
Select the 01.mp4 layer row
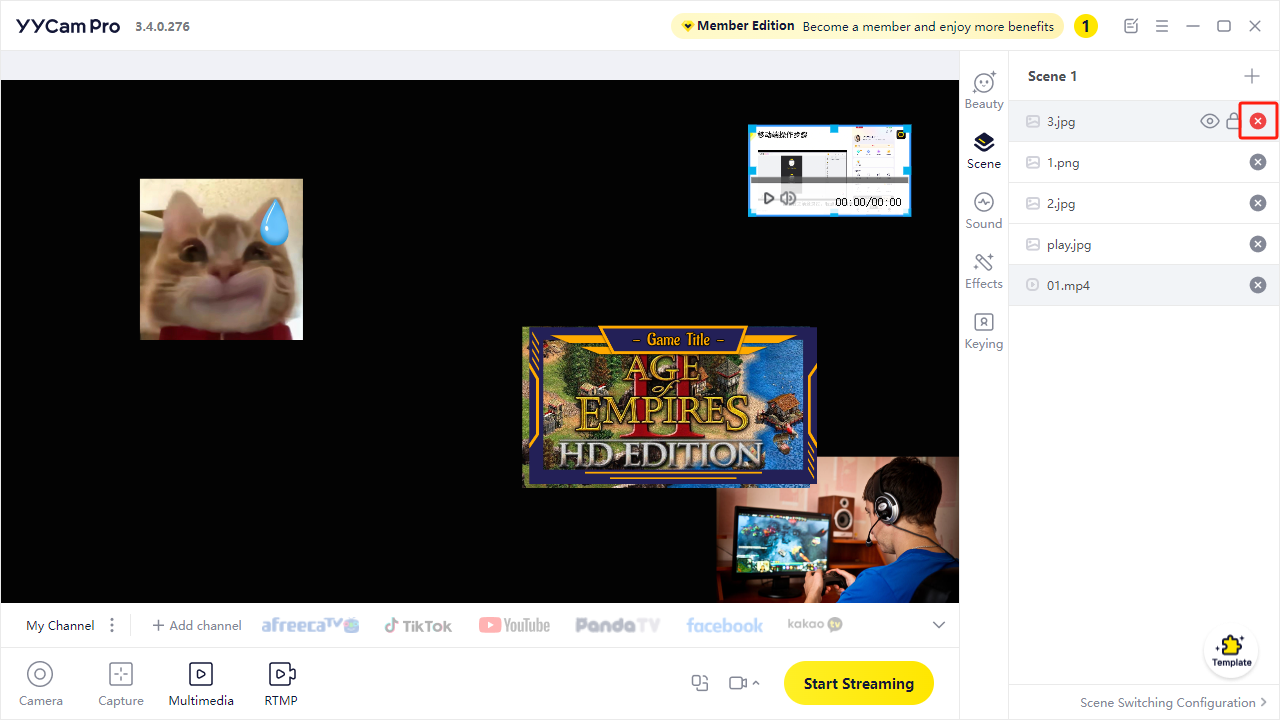[x=1144, y=285]
